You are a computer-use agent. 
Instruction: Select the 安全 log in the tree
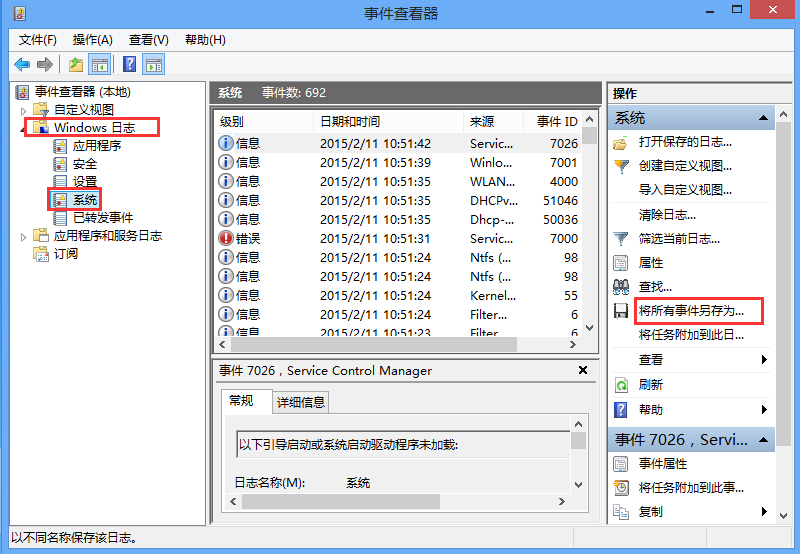coord(85,164)
